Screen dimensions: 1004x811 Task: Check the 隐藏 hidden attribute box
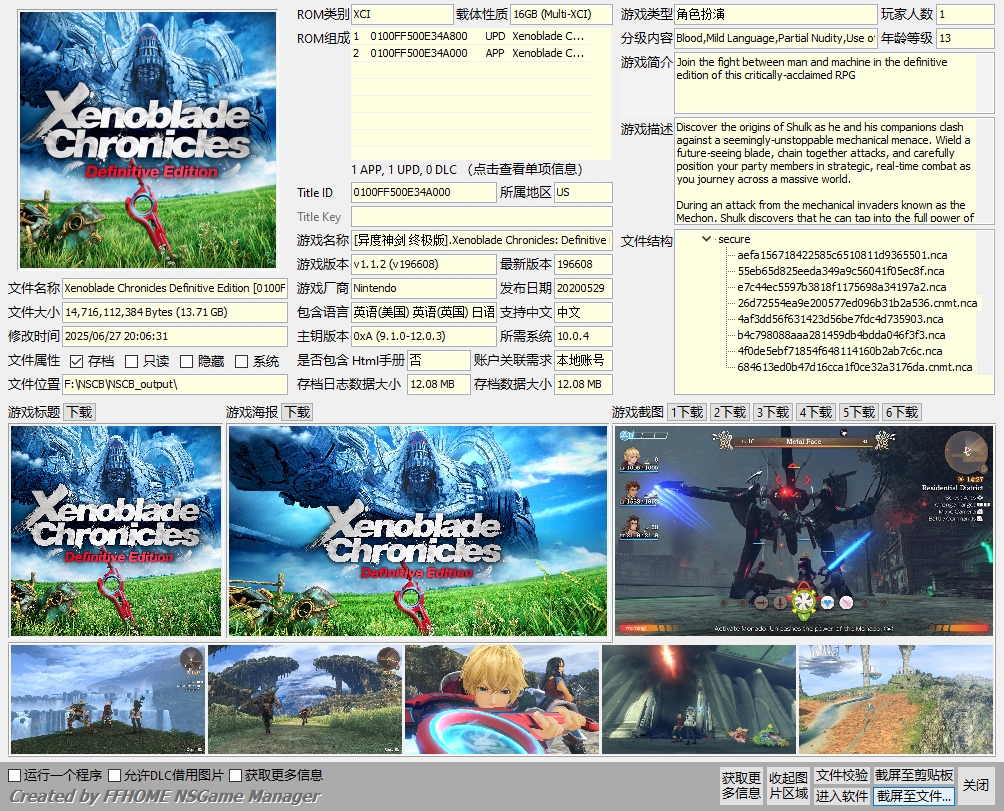186,362
